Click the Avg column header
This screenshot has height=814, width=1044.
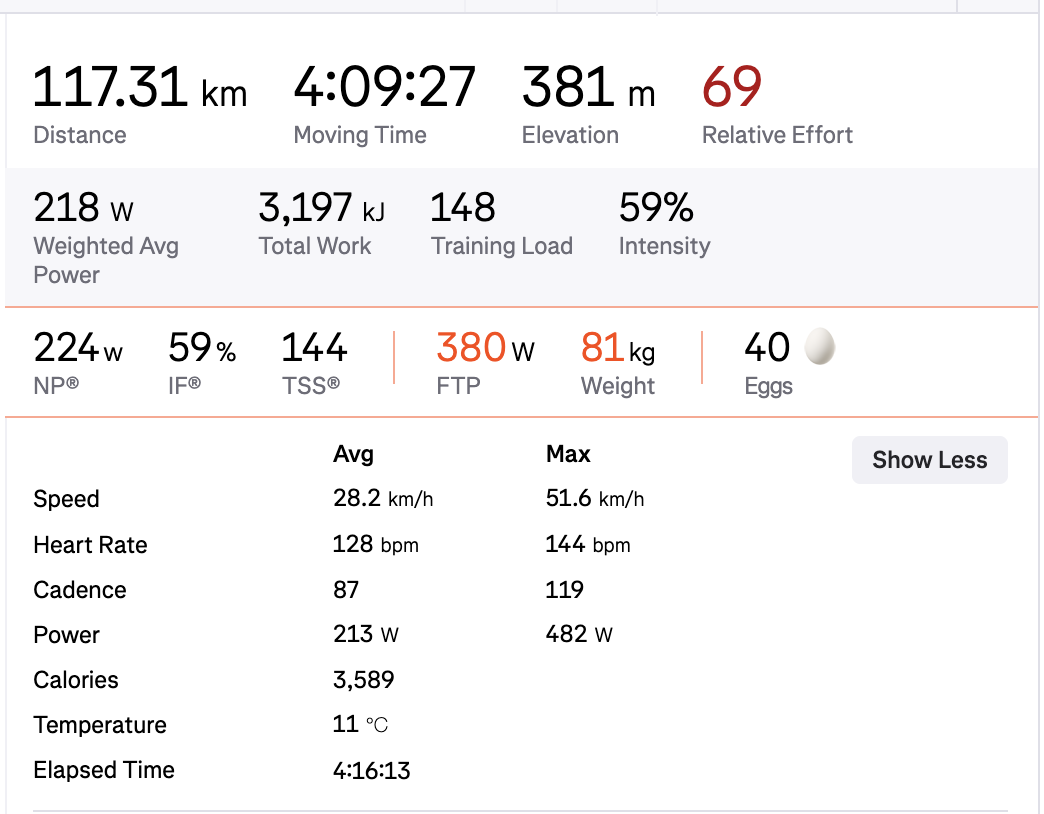[353, 454]
